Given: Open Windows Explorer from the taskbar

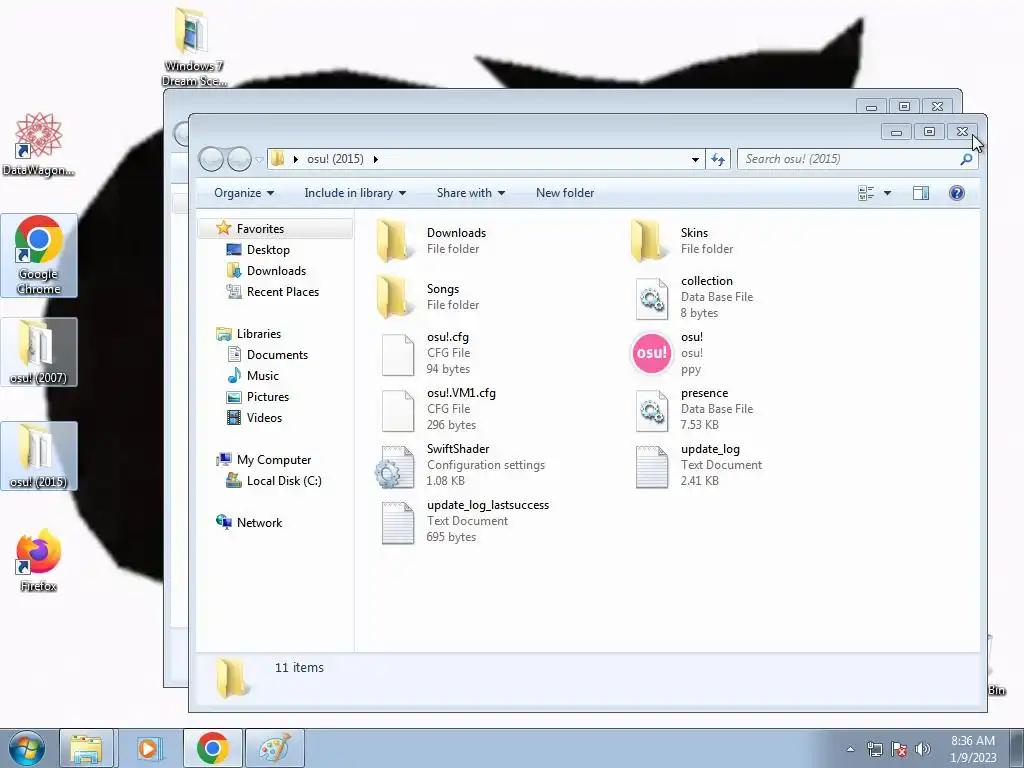Looking at the screenshot, I should coord(86,748).
